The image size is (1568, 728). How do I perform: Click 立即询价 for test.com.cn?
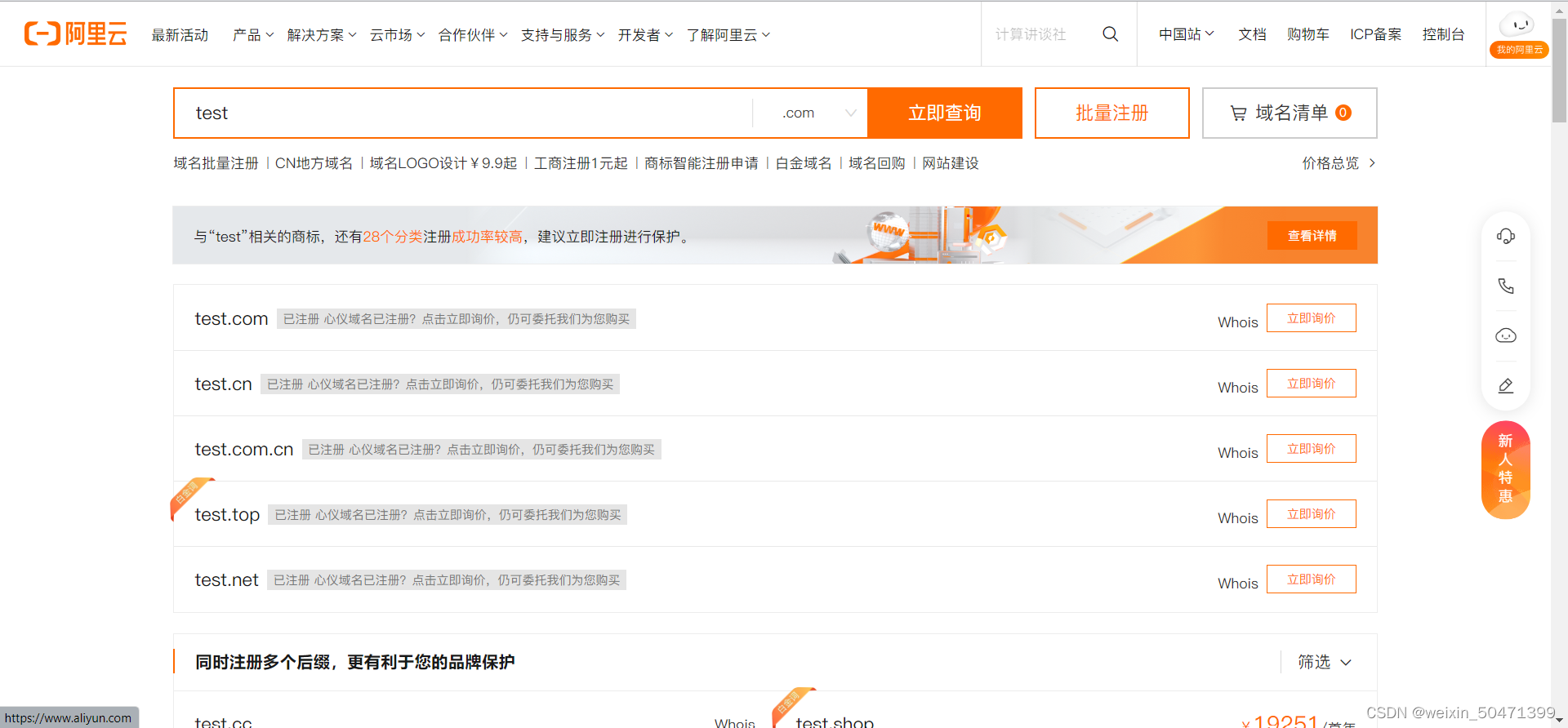[x=1311, y=449]
